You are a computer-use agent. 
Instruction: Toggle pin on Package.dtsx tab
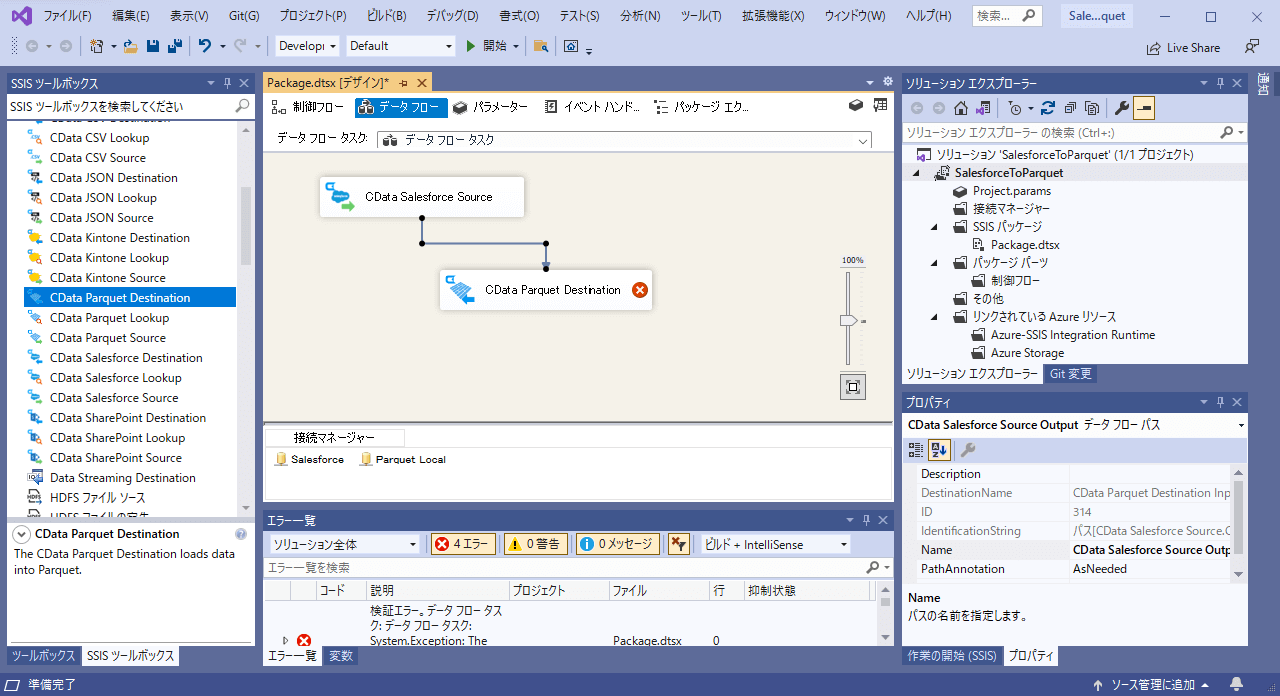click(404, 83)
